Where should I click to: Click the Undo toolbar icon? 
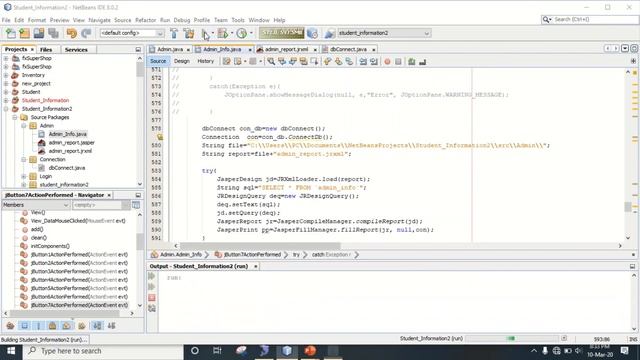72,33
